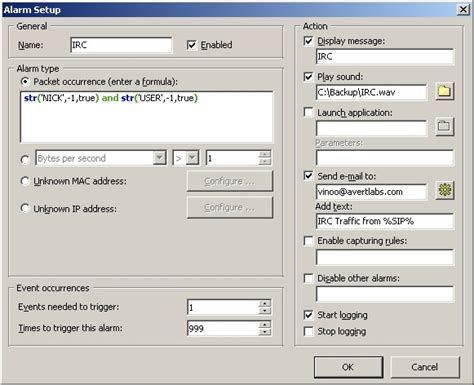Select the Bytes per second radio button
This screenshot has height=385, width=474.
tap(25, 159)
